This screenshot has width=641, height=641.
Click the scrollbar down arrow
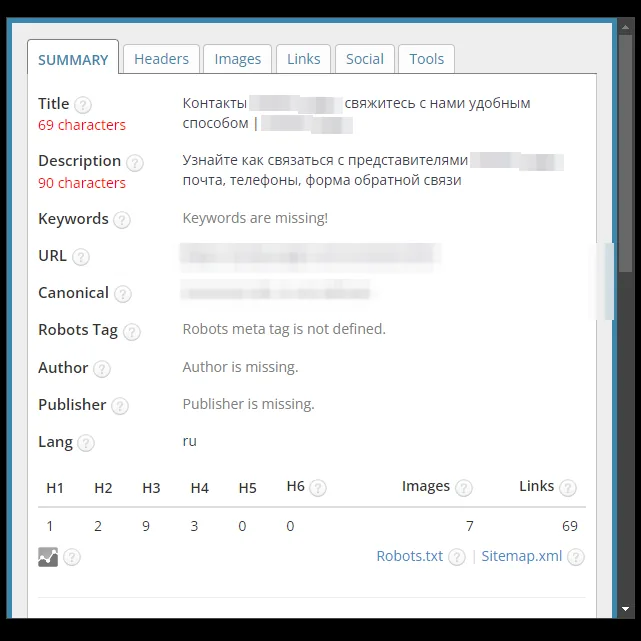click(625, 609)
